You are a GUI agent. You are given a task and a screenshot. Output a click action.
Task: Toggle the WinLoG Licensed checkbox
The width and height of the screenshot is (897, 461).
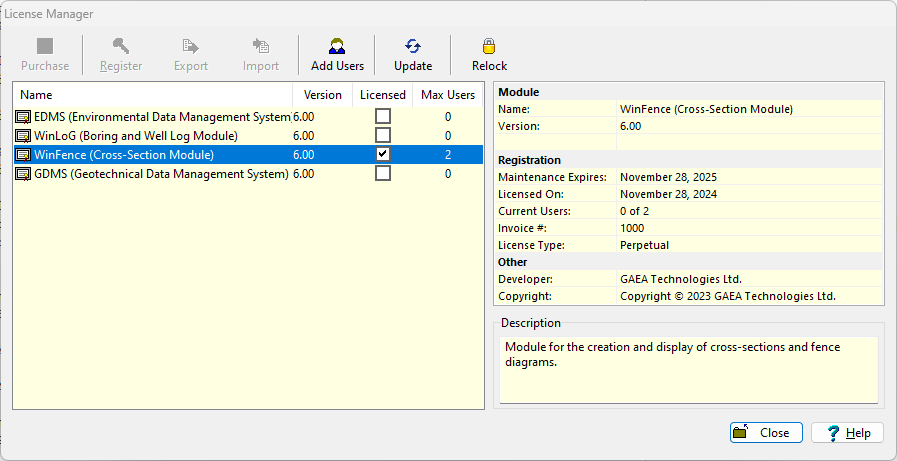[383, 136]
